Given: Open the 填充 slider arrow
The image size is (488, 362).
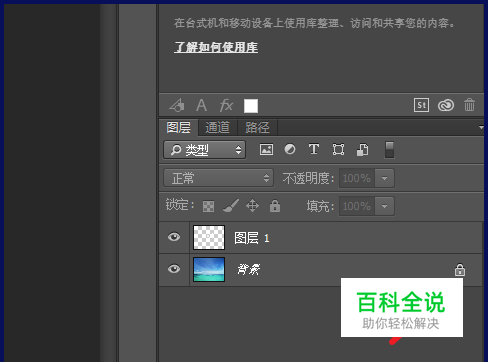Looking at the screenshot, I should click(x=384, y=206).
